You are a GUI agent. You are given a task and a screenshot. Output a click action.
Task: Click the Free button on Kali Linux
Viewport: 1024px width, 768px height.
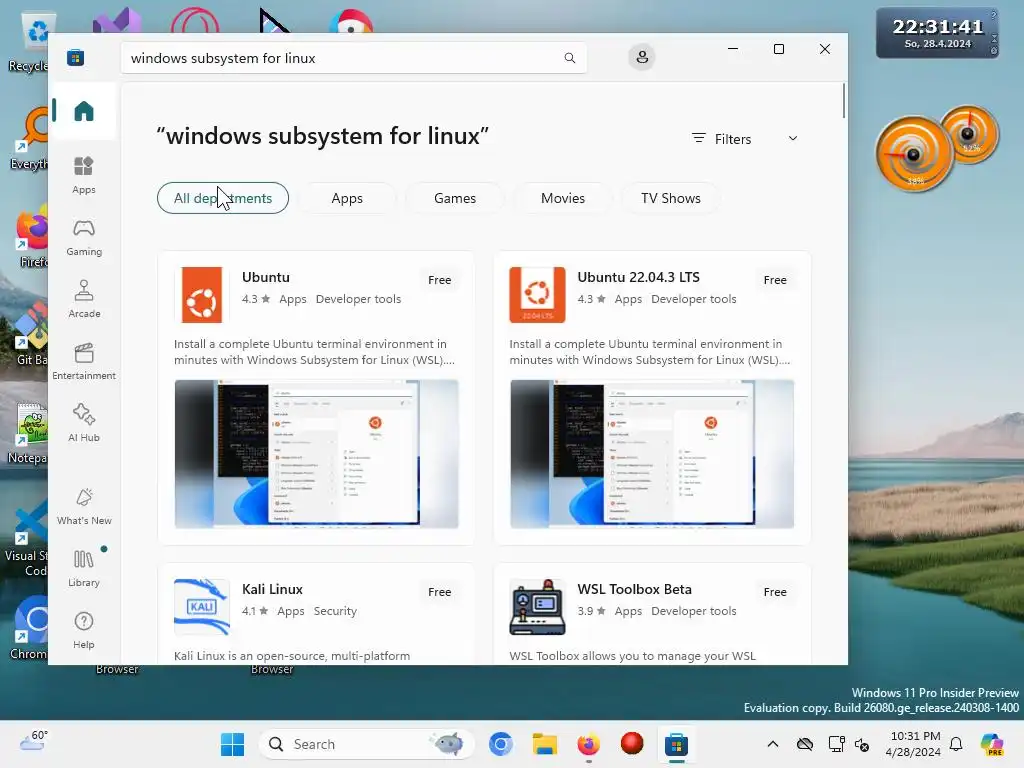coord(440,592)
